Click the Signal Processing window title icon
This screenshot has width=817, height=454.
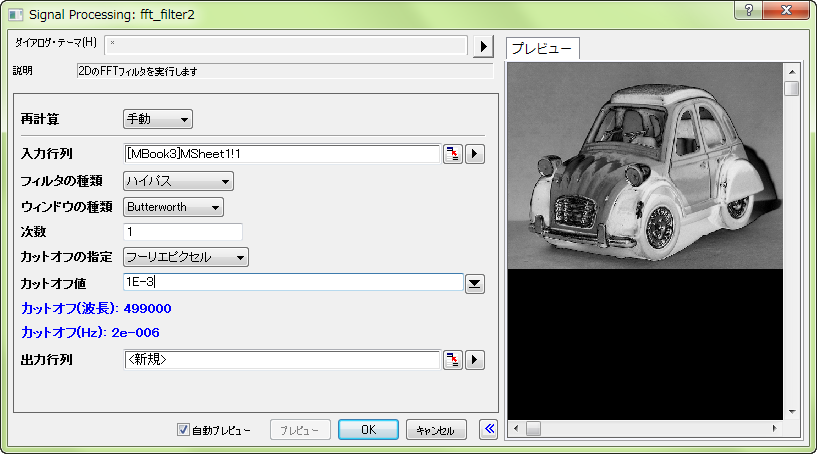tap(16, 15)
